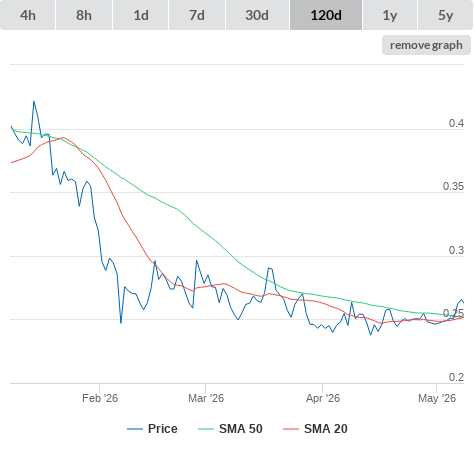Click the blue Price legend line marker
The width and height of the screenshot is (474, 455).
point(135,429)
